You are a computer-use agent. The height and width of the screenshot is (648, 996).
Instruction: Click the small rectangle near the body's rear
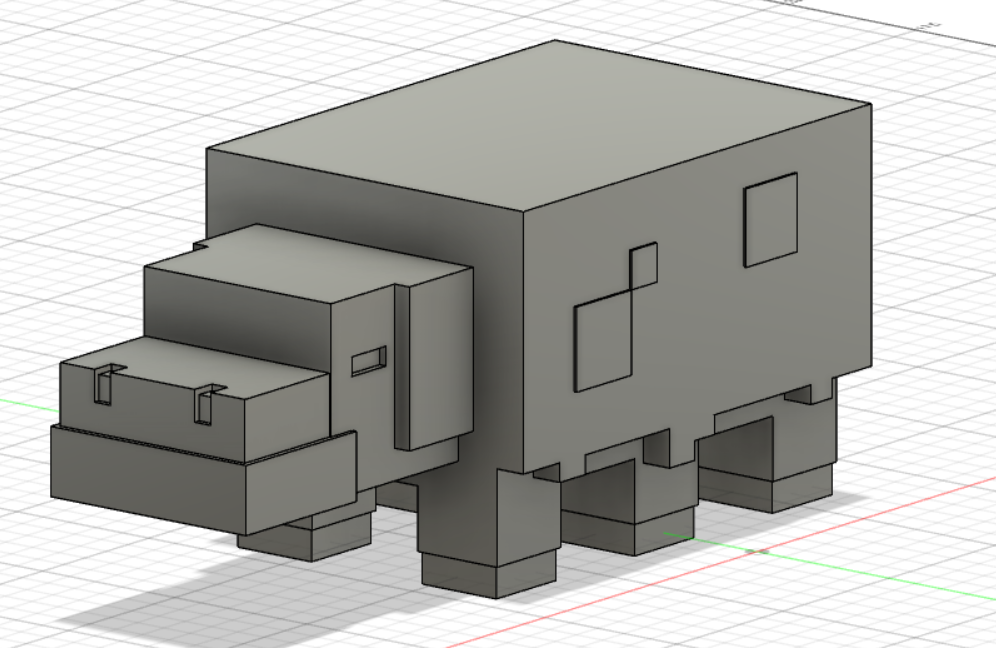[770, 220]
